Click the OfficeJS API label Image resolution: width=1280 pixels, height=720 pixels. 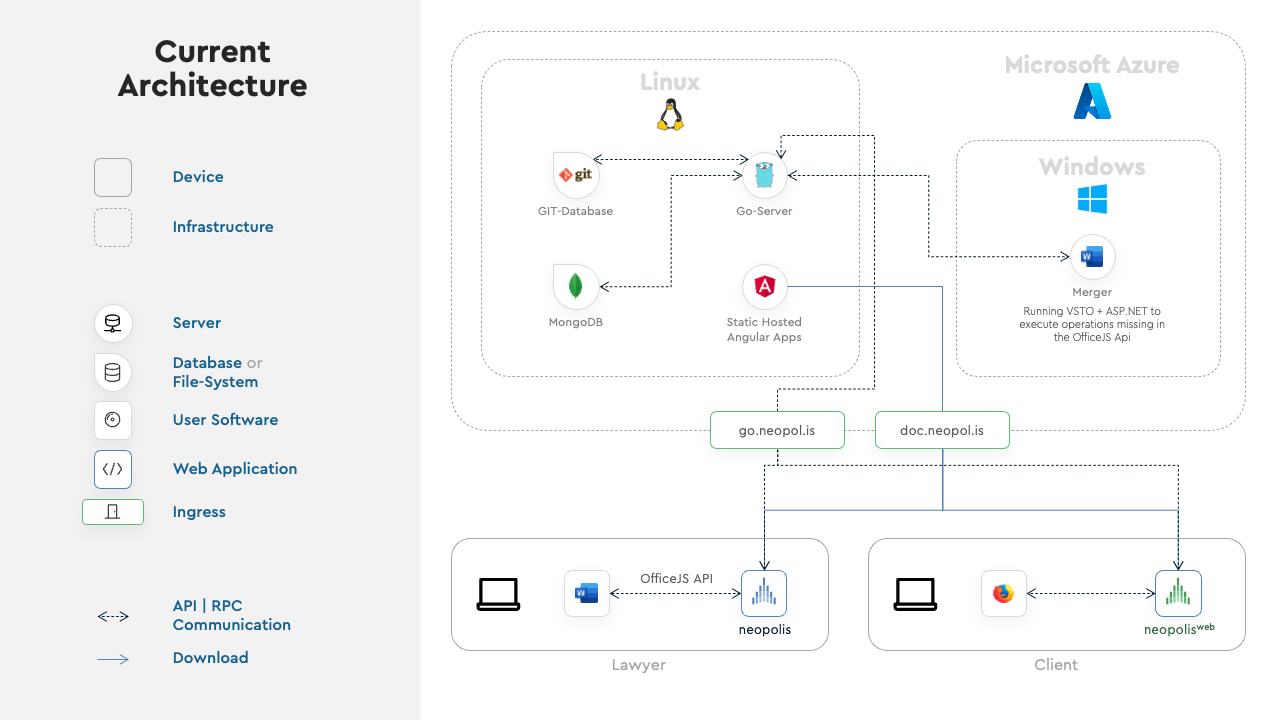coord(677,578)
